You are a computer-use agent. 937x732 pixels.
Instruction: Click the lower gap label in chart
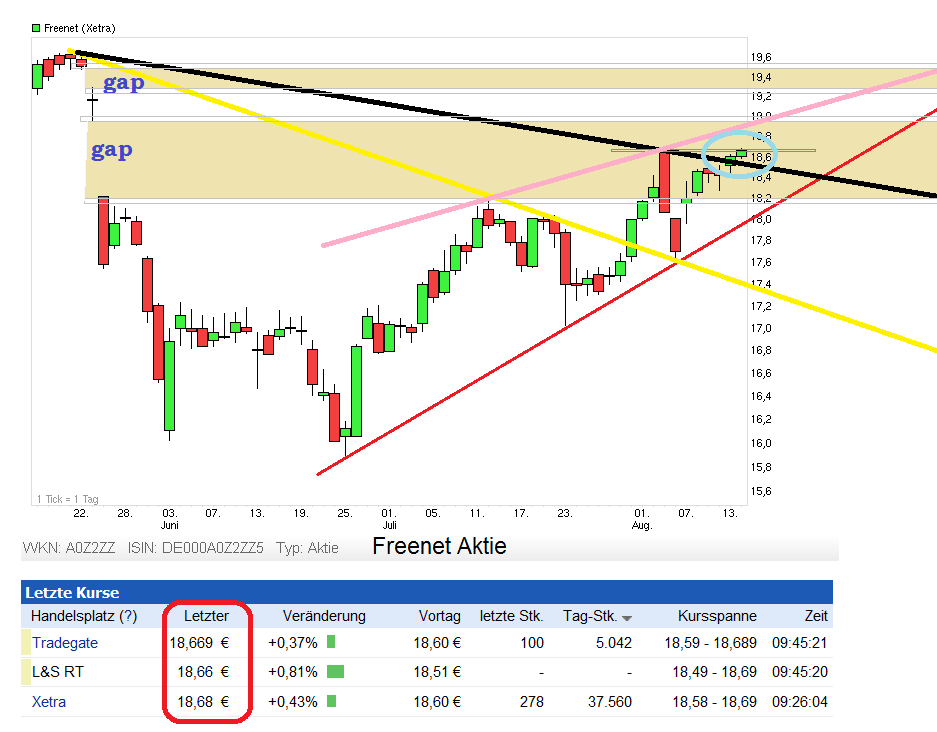point(112,151)
